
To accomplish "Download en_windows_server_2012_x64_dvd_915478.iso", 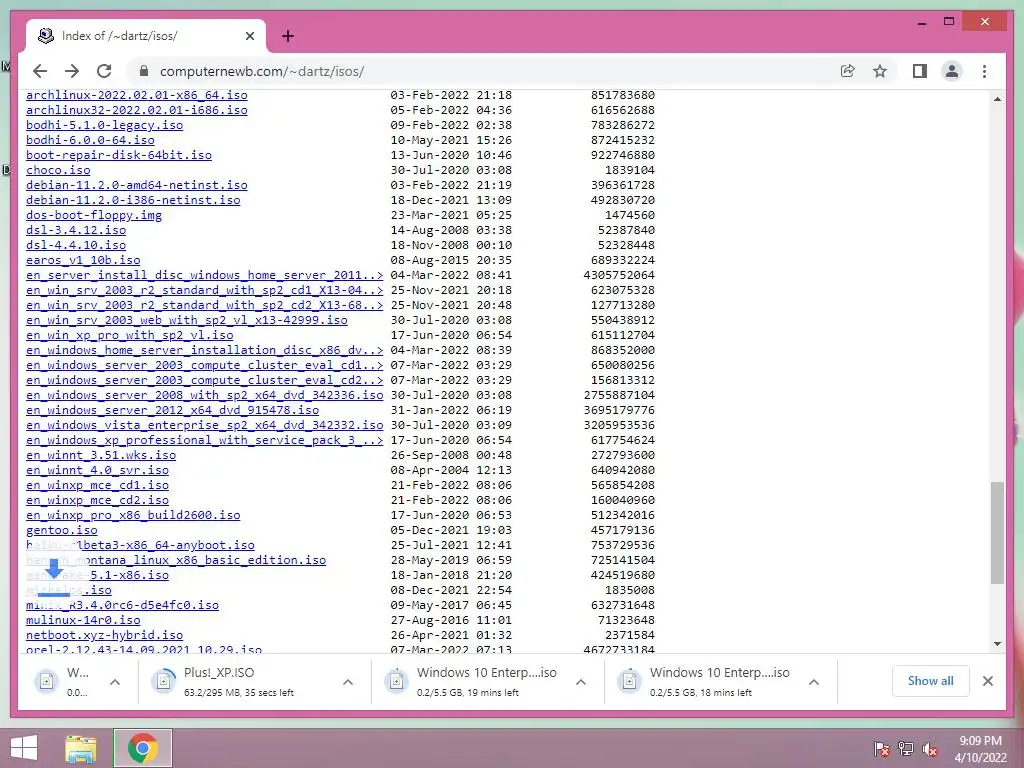I will click(x=172, y=411).
